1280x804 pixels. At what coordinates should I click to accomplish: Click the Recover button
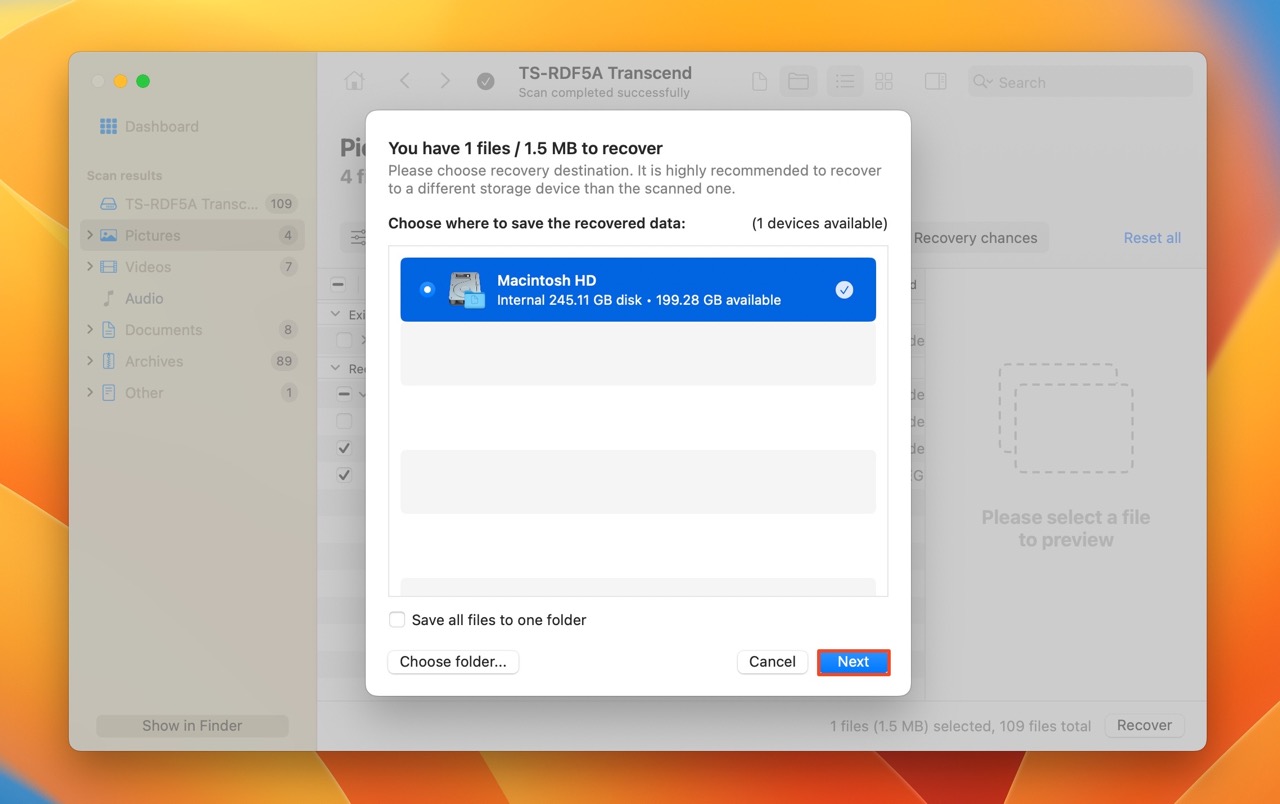[x=1144, y=726]
